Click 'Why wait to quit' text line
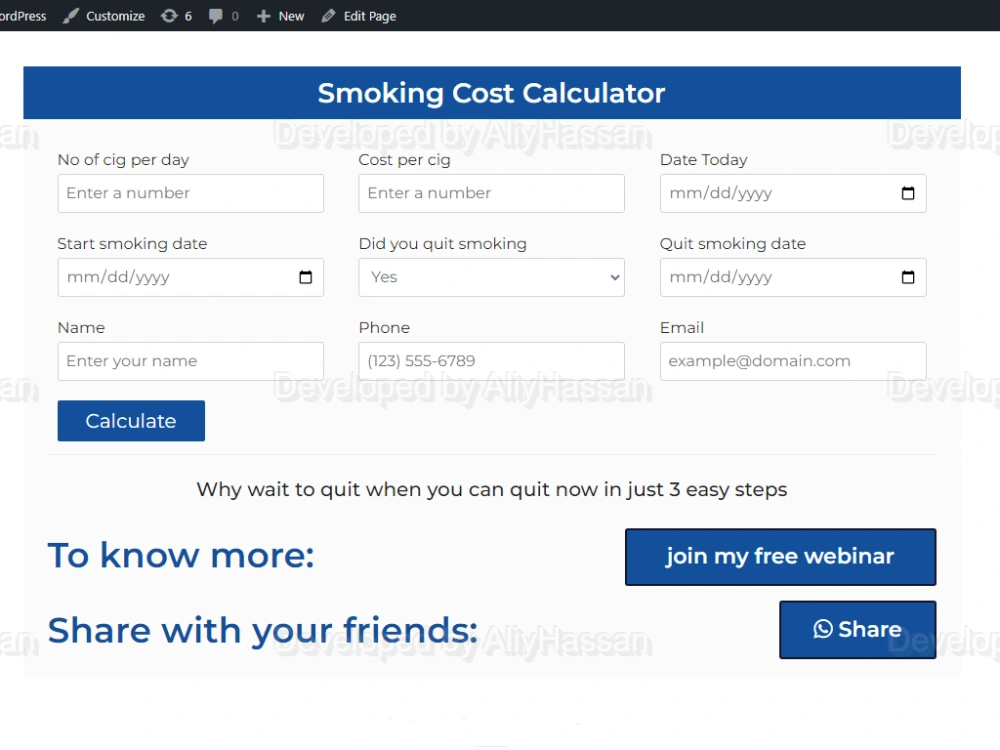The width and height of the screenshot is (1000, 750). coord(491,489)
